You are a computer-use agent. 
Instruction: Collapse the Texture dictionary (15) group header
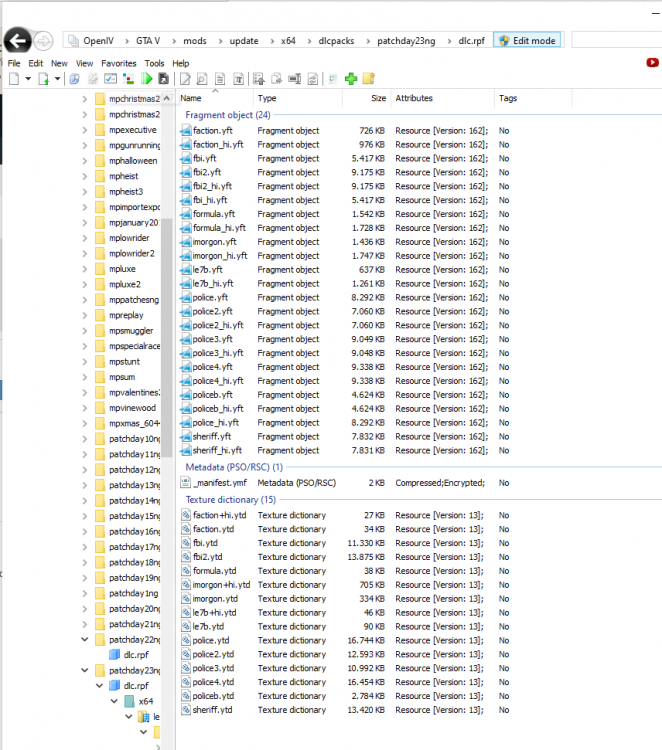[231, 499]
